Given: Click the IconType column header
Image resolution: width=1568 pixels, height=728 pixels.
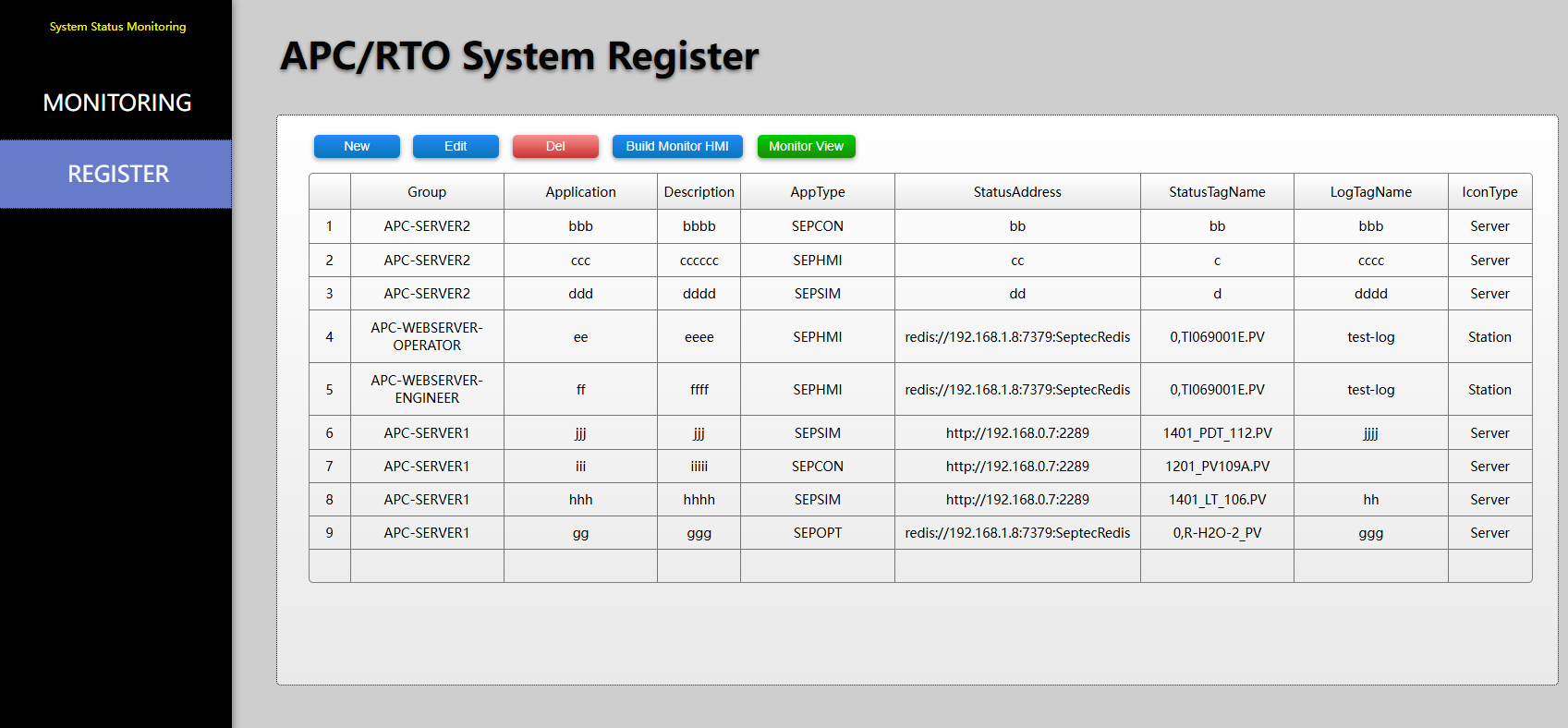Looking at the screenshot, I should click(1489, 192).
